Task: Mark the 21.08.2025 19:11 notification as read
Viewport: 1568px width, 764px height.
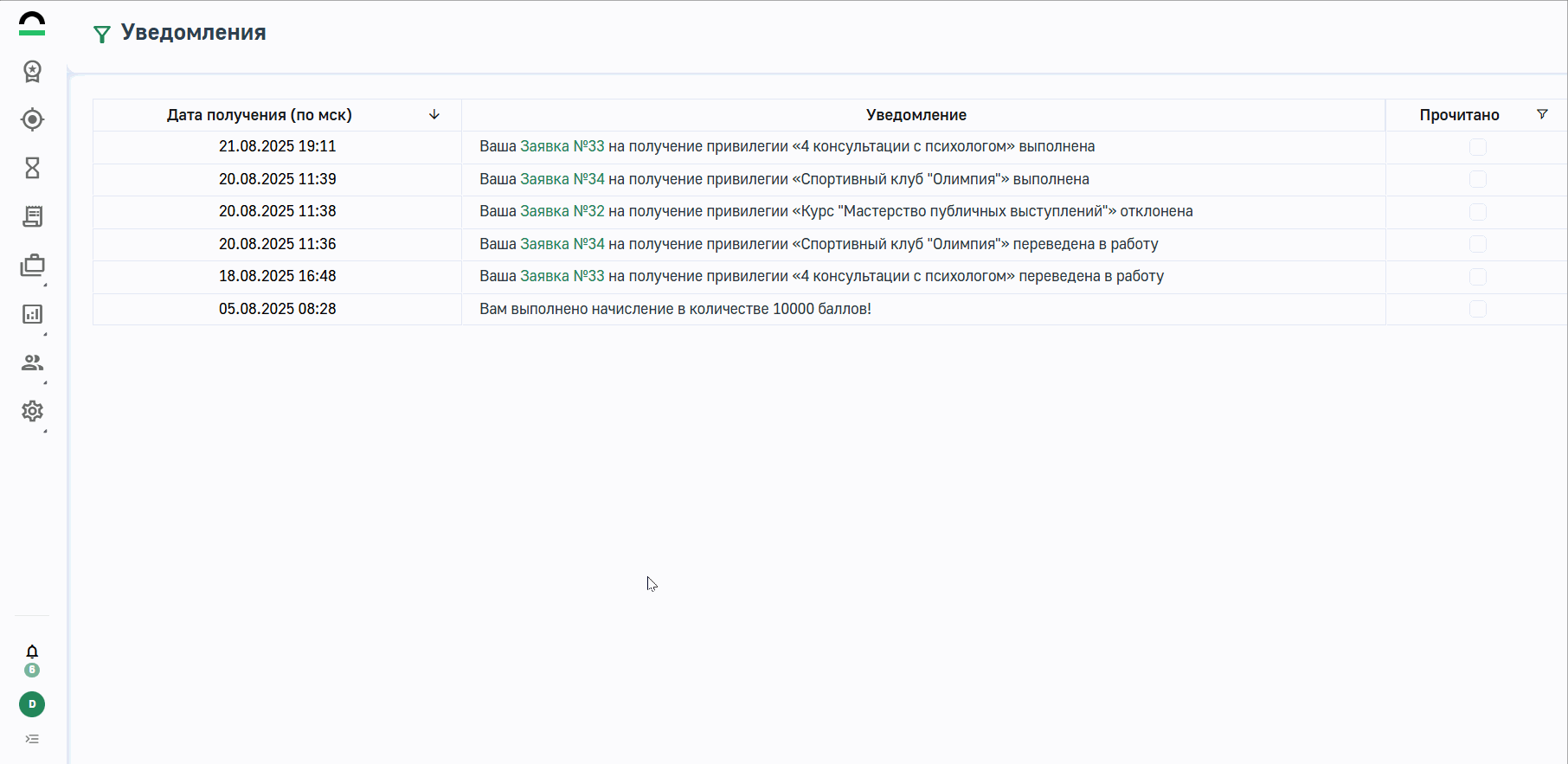Action: point(1477,147)
